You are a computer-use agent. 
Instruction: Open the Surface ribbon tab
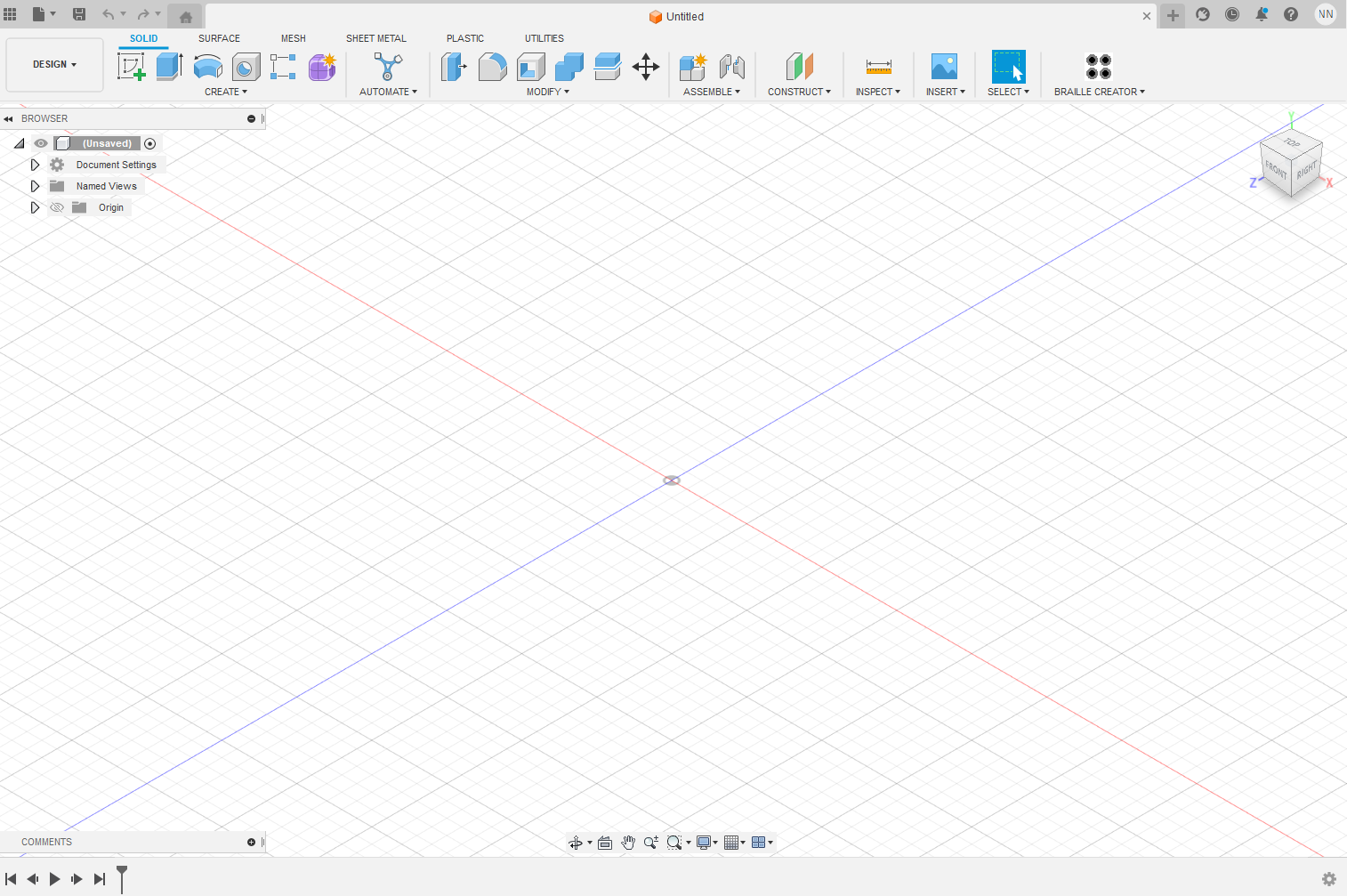219,38
